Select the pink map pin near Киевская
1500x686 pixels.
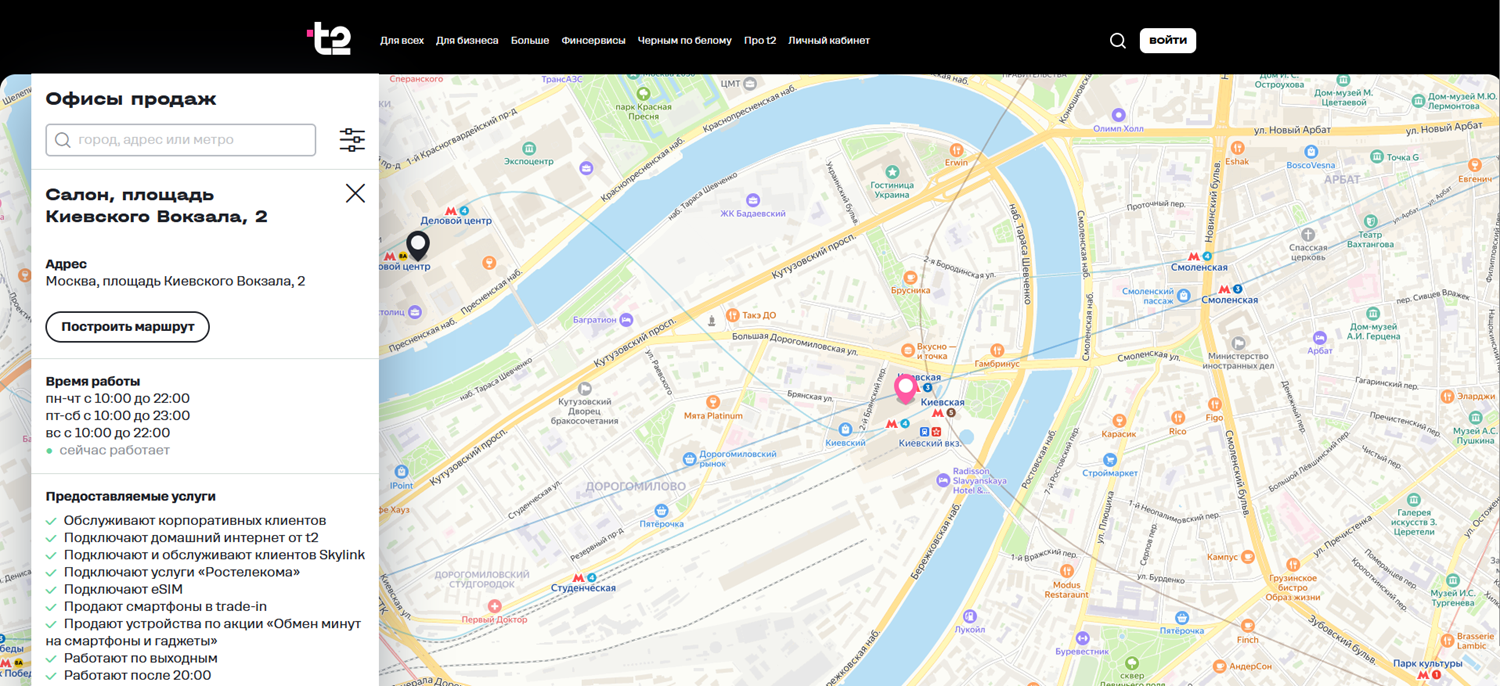pos(906,388)
